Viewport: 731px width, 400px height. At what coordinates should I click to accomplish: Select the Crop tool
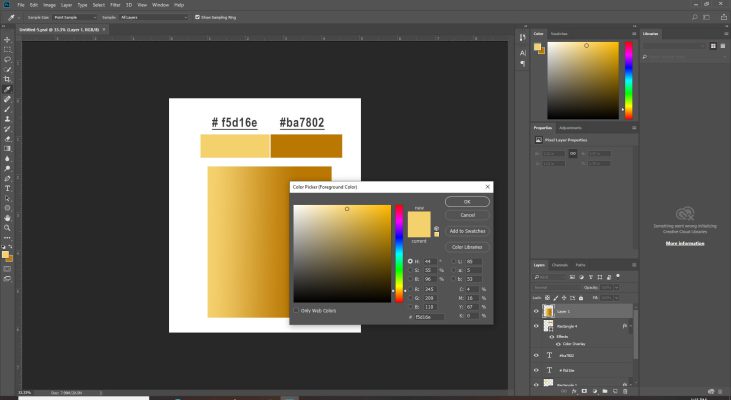coord(8,79)
